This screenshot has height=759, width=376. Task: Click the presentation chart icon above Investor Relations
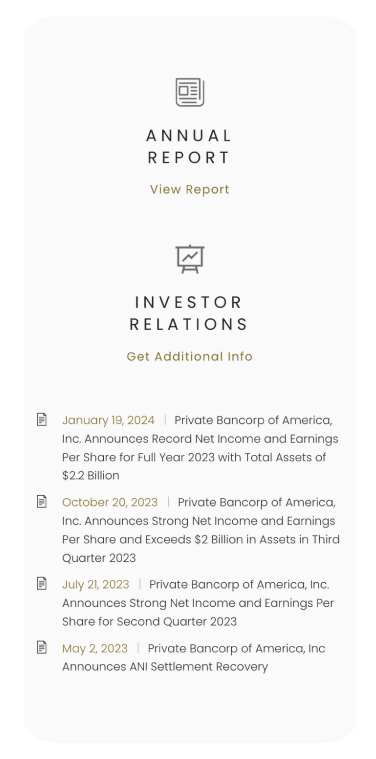coord(190,259)
